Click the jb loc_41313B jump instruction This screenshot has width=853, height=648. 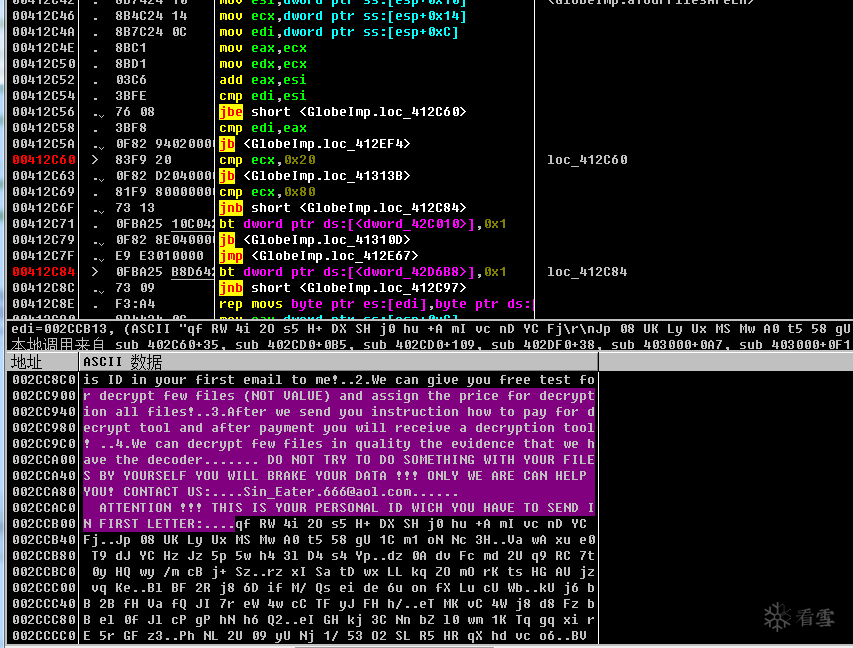tap(315, 176)
